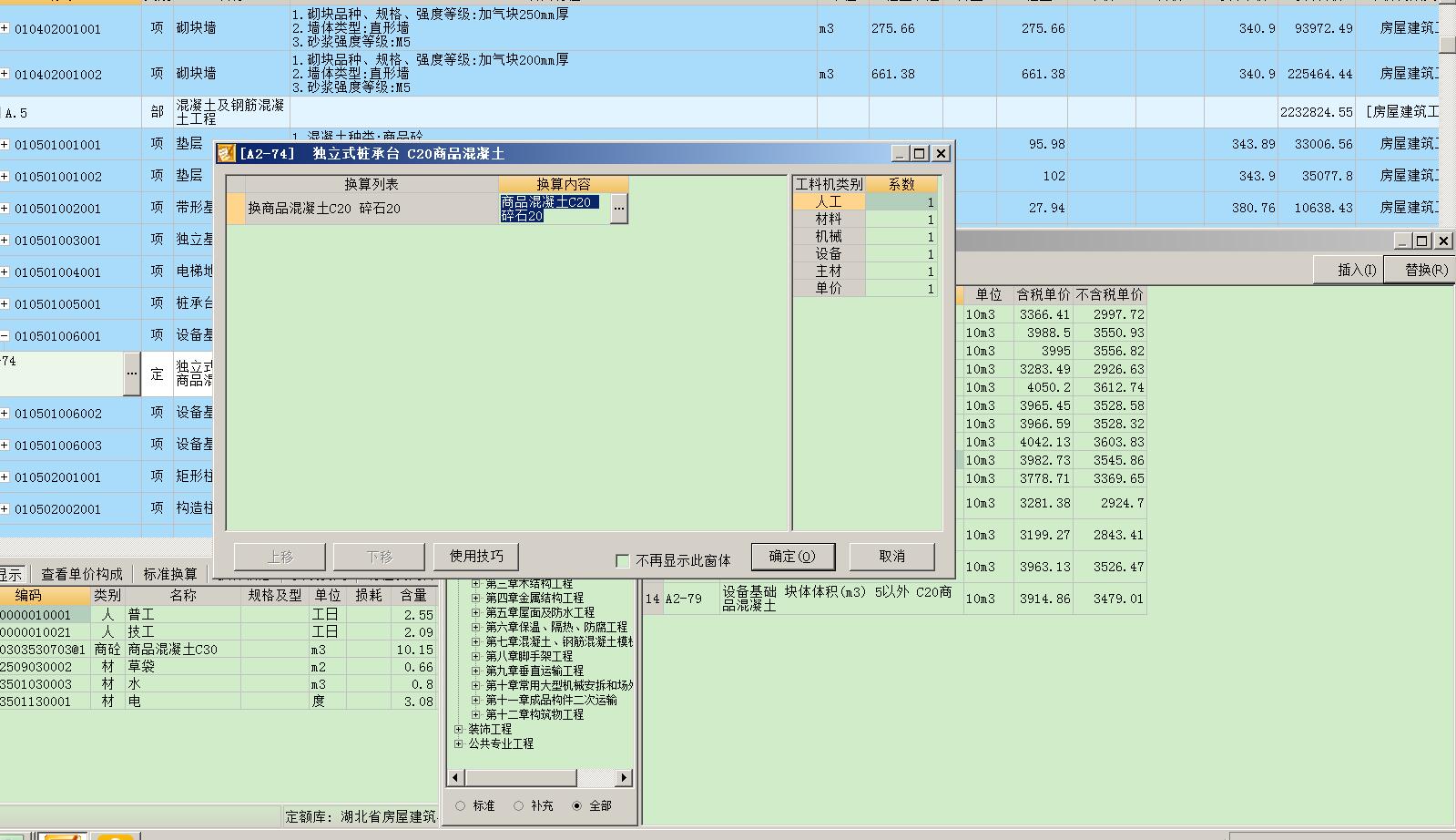
Task: Click the 换算内容 cell 商品混凝土C20 碎石20
Action: (x=555, y=209)
